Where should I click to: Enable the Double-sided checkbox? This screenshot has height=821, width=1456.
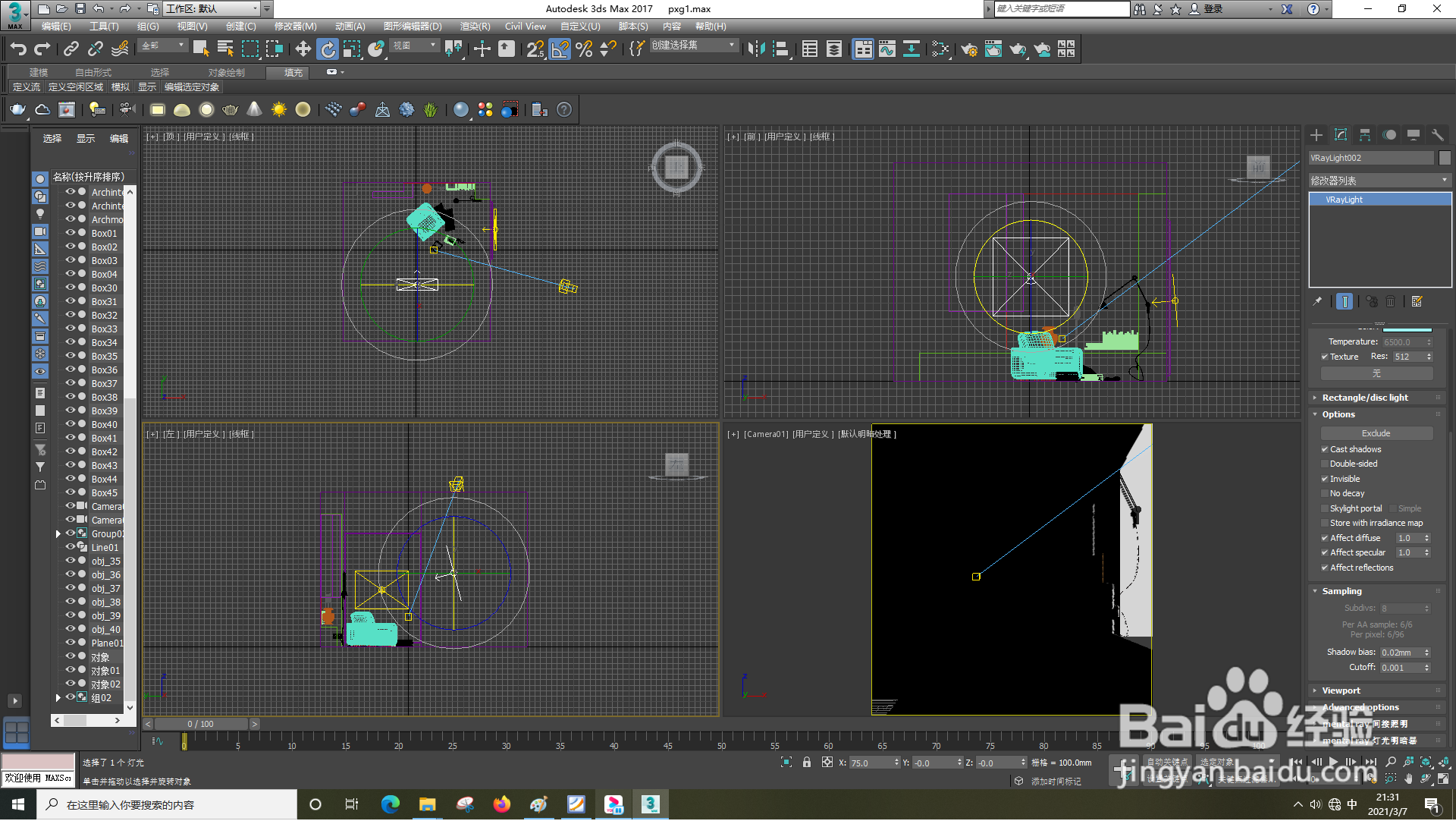click(1325, 464)
